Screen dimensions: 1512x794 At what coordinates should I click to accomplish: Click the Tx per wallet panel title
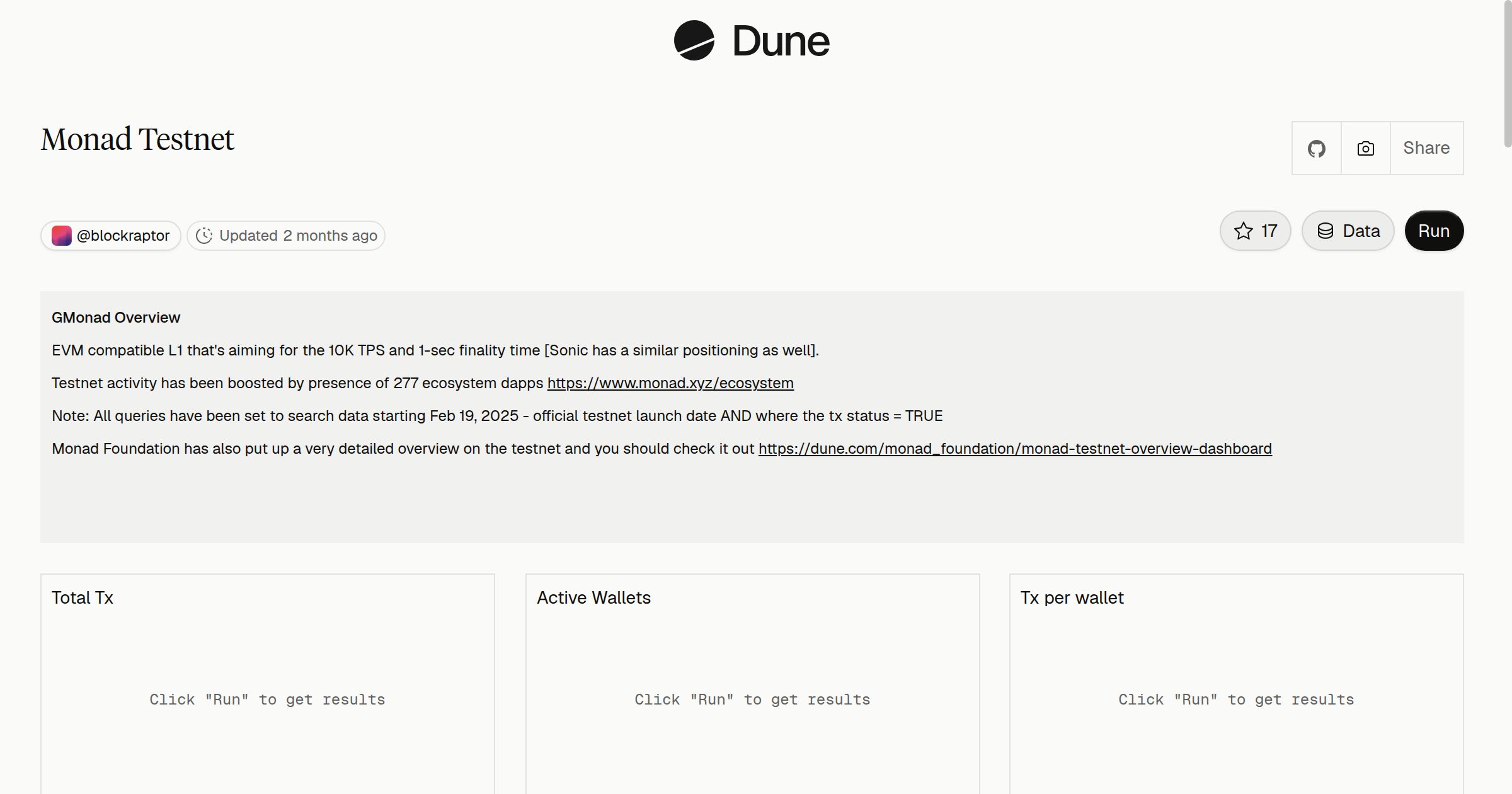click(x=1072, y=597)
